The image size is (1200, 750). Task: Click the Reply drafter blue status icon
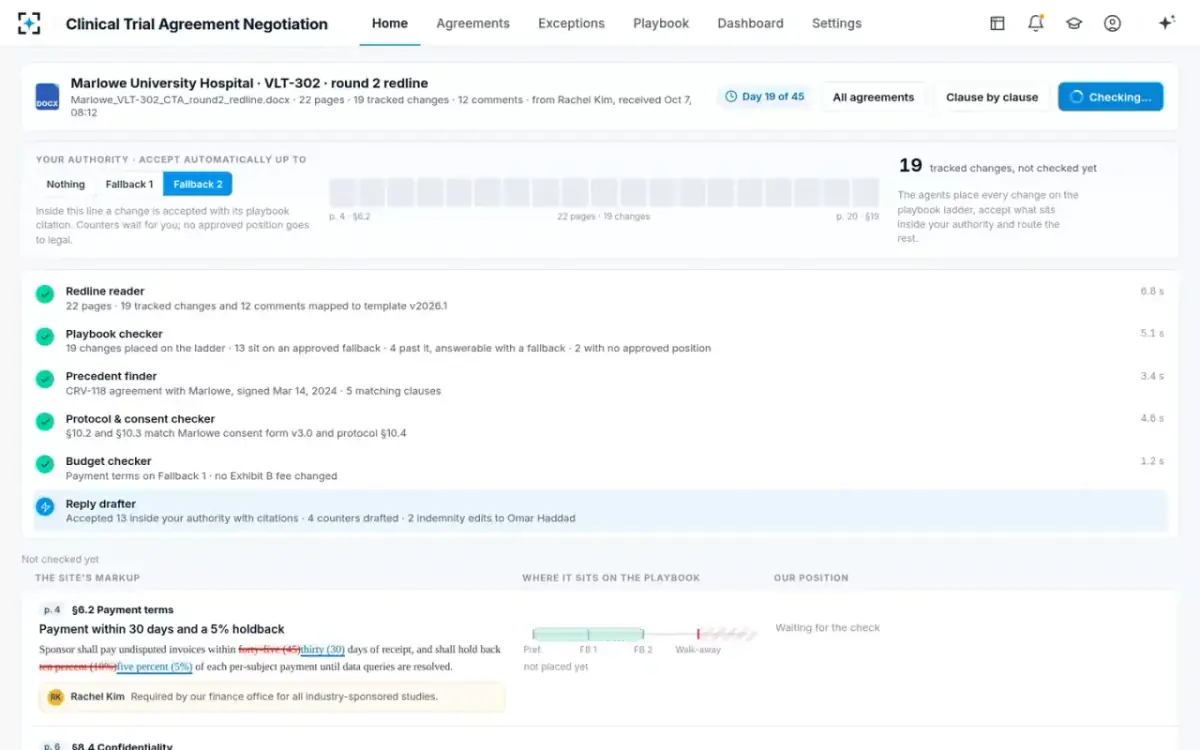[x=45, y=507]
